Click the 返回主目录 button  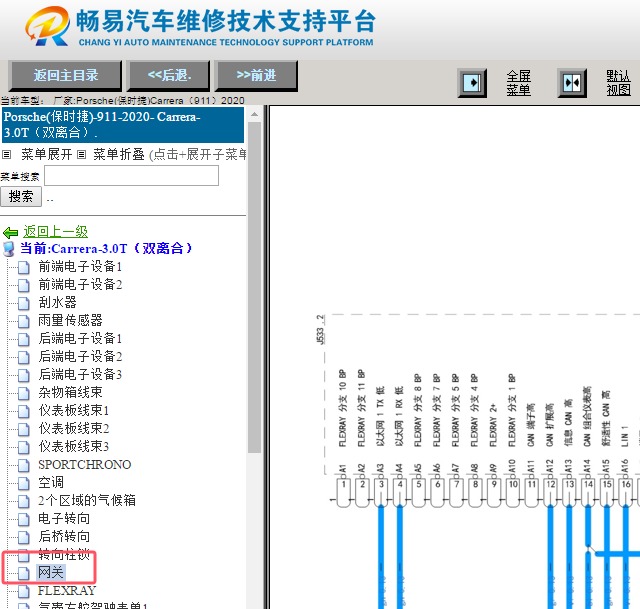tap(65, 76)
